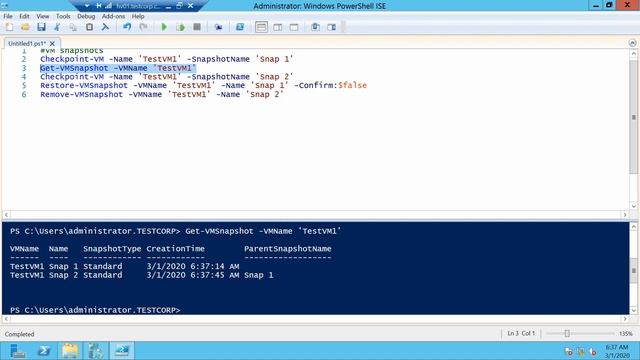Open new remote PowerShell tab icon
640x360 pixels.
[218, 27]
